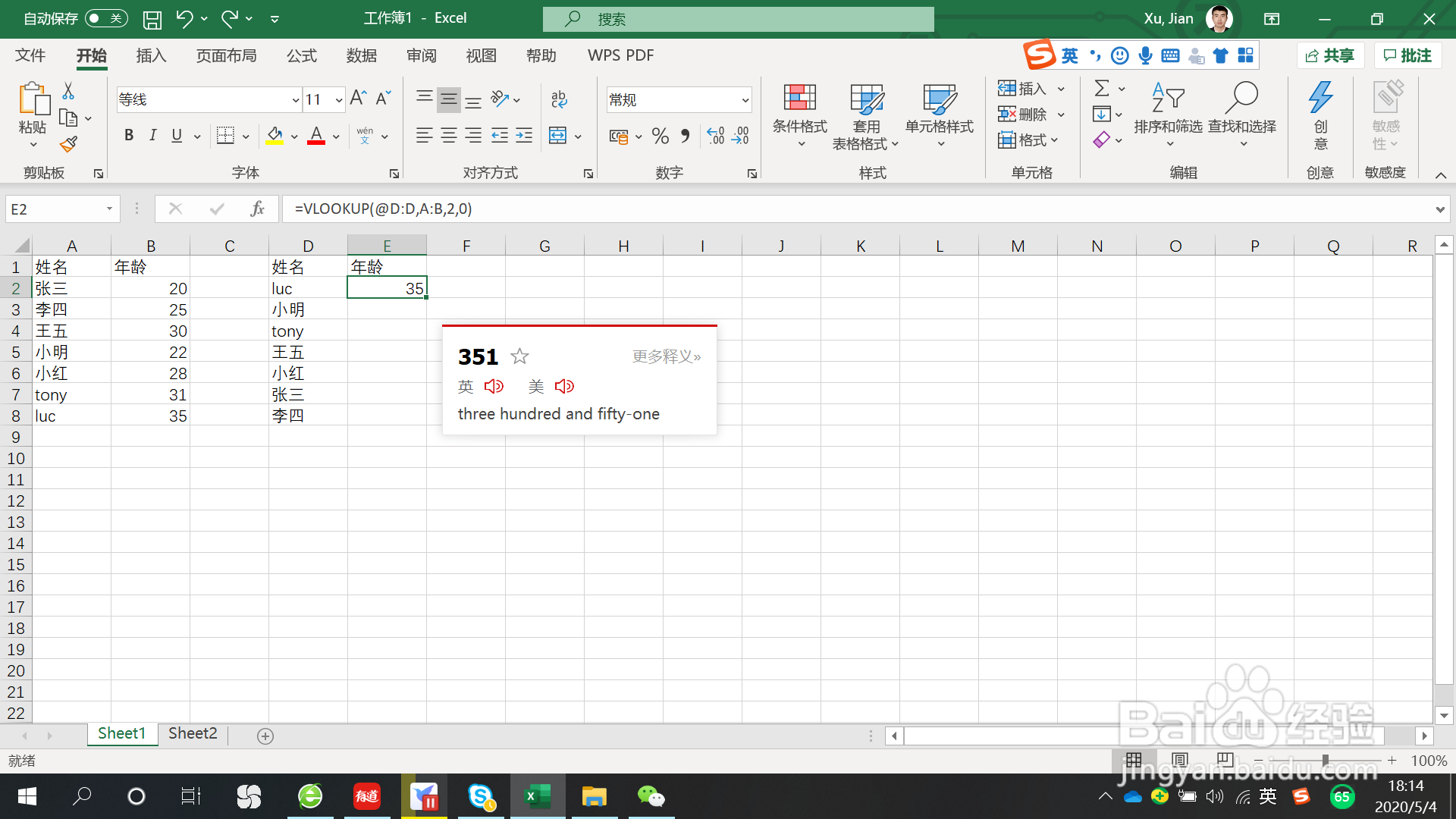Toggle the AutoSave switch
This screenshot has width=1456, height=819.
105,18
